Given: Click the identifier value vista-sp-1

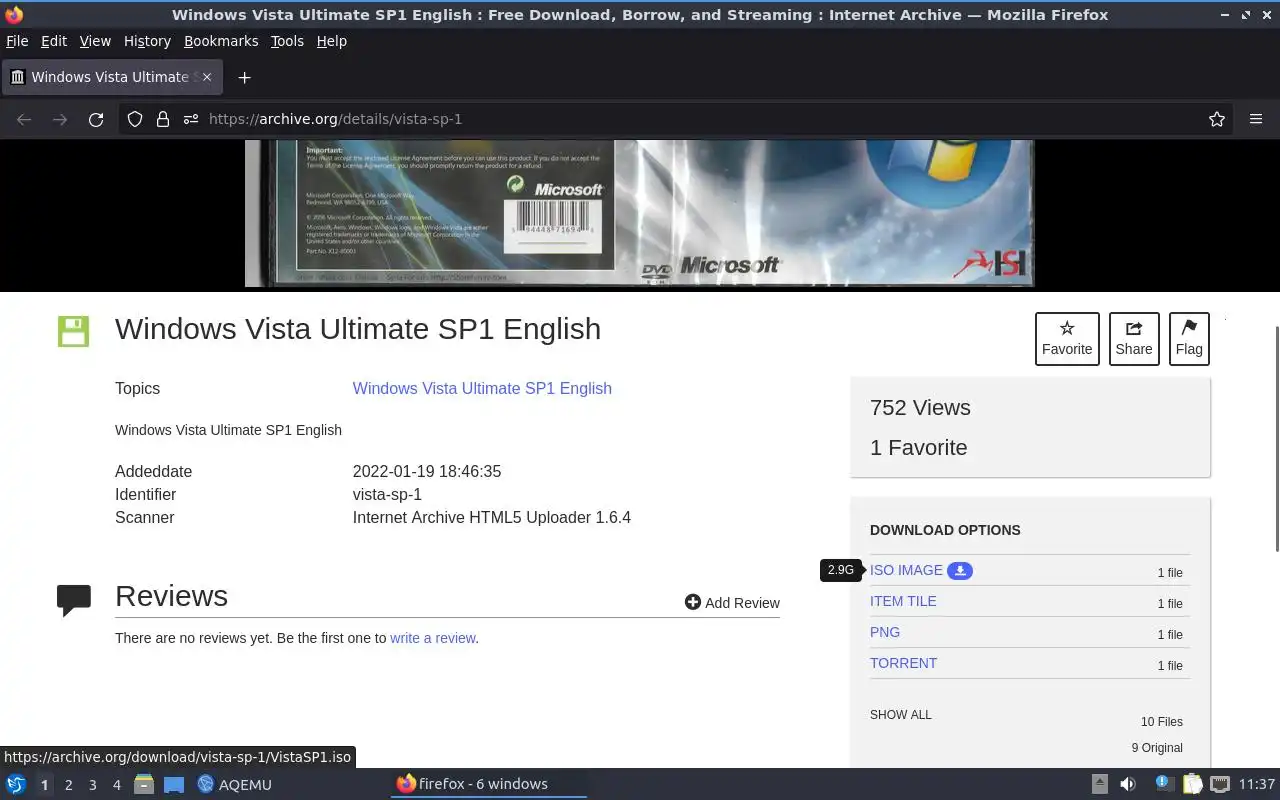Looking at the screenshot, I should click(387, 494).
